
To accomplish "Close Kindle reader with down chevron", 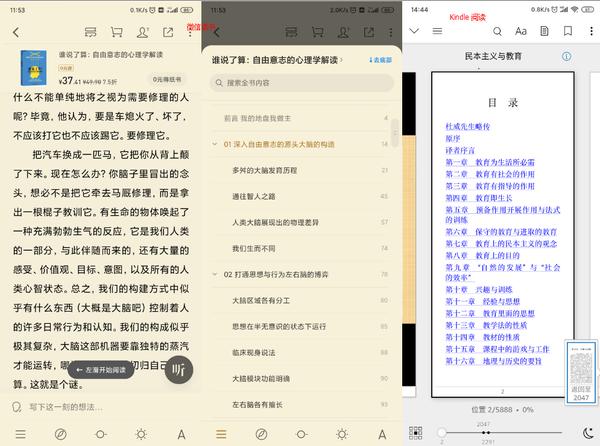I will point(414,31).
